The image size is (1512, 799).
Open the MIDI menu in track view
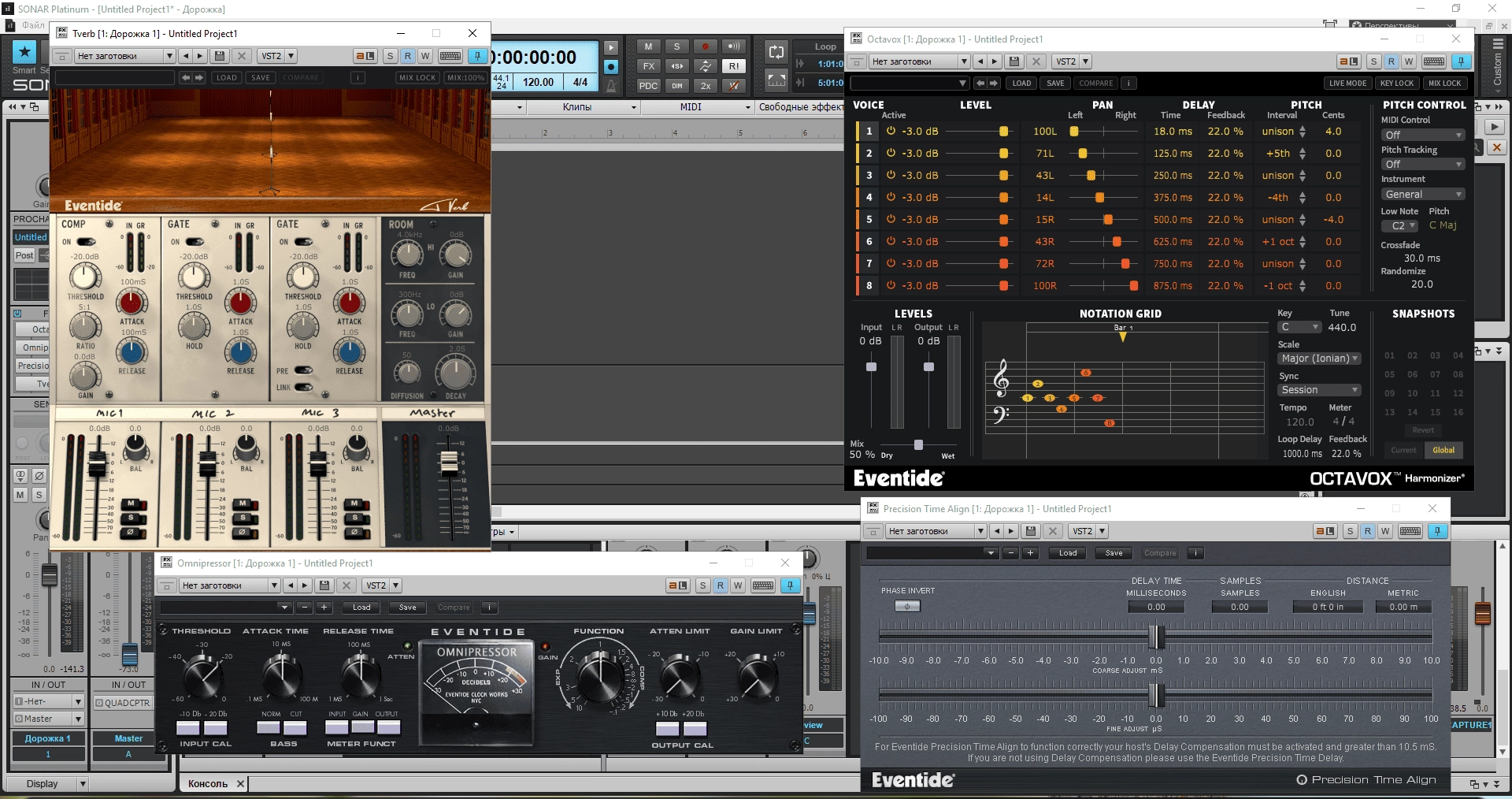pyautogui.click(x=697, y=107)
